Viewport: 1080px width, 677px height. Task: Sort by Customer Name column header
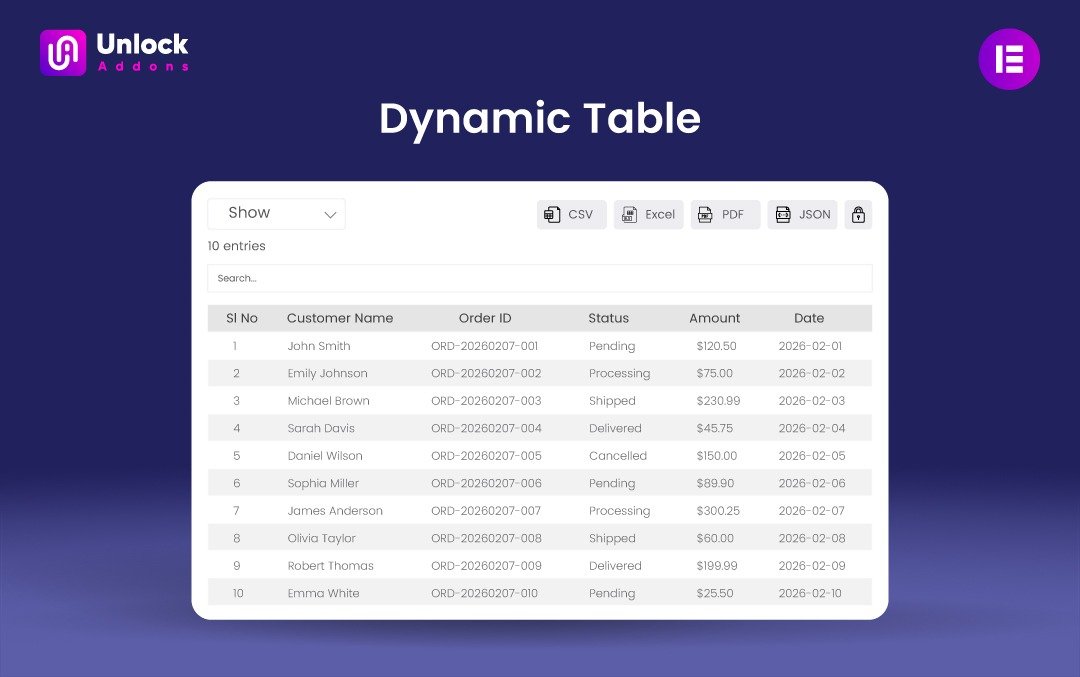(x=340, y=318)
